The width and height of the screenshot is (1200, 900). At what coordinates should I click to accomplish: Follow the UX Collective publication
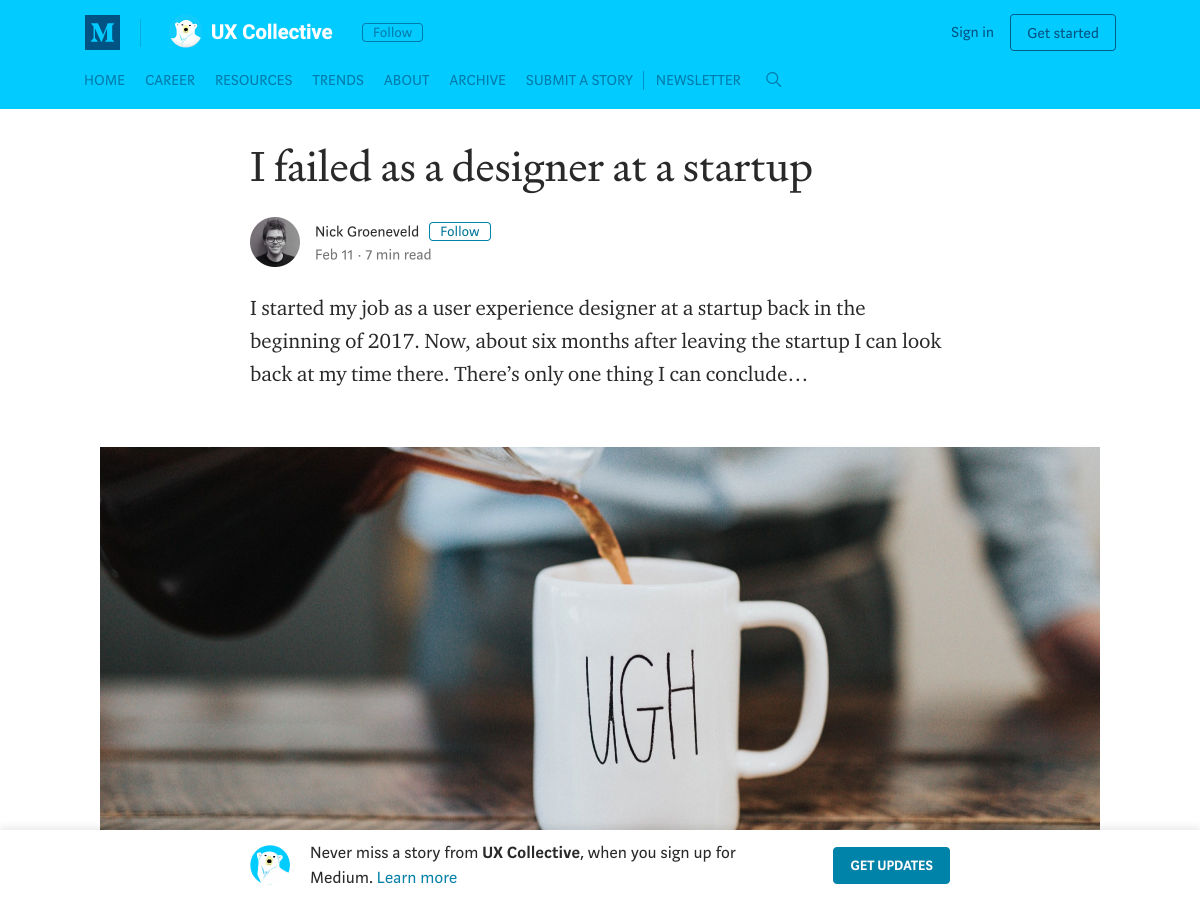pos(392,33)
